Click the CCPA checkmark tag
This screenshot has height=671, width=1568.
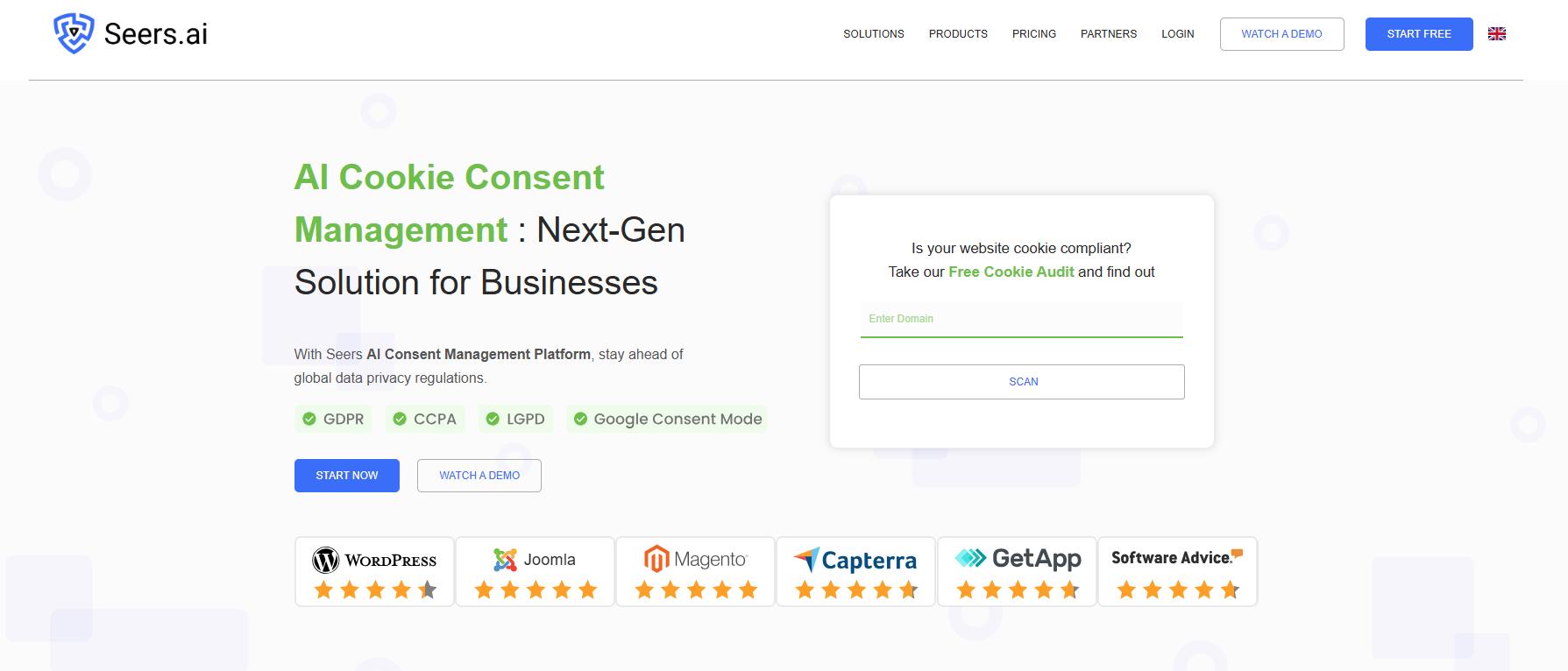(x=425, y=419)
